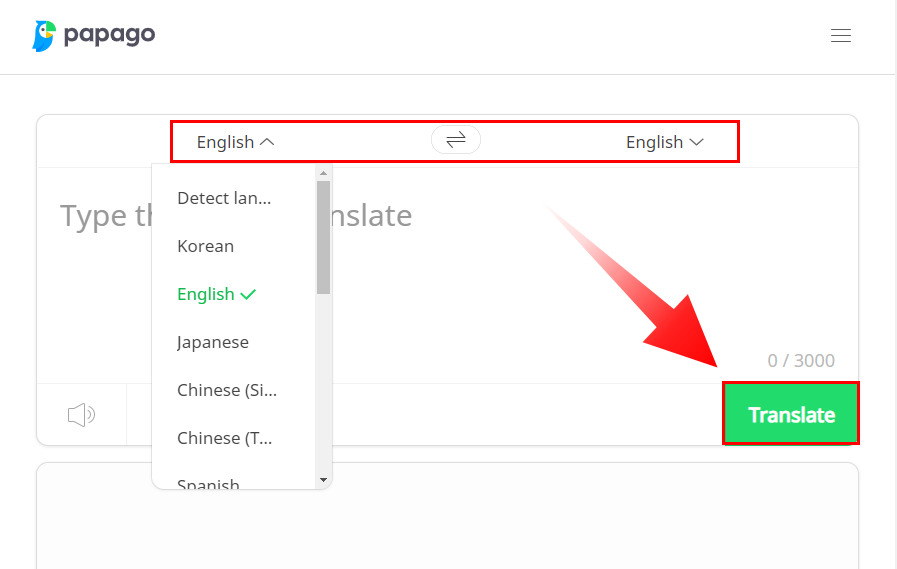The image size is (897, 569).
Task: Click the green Translate button
Action: coord(791,414)
